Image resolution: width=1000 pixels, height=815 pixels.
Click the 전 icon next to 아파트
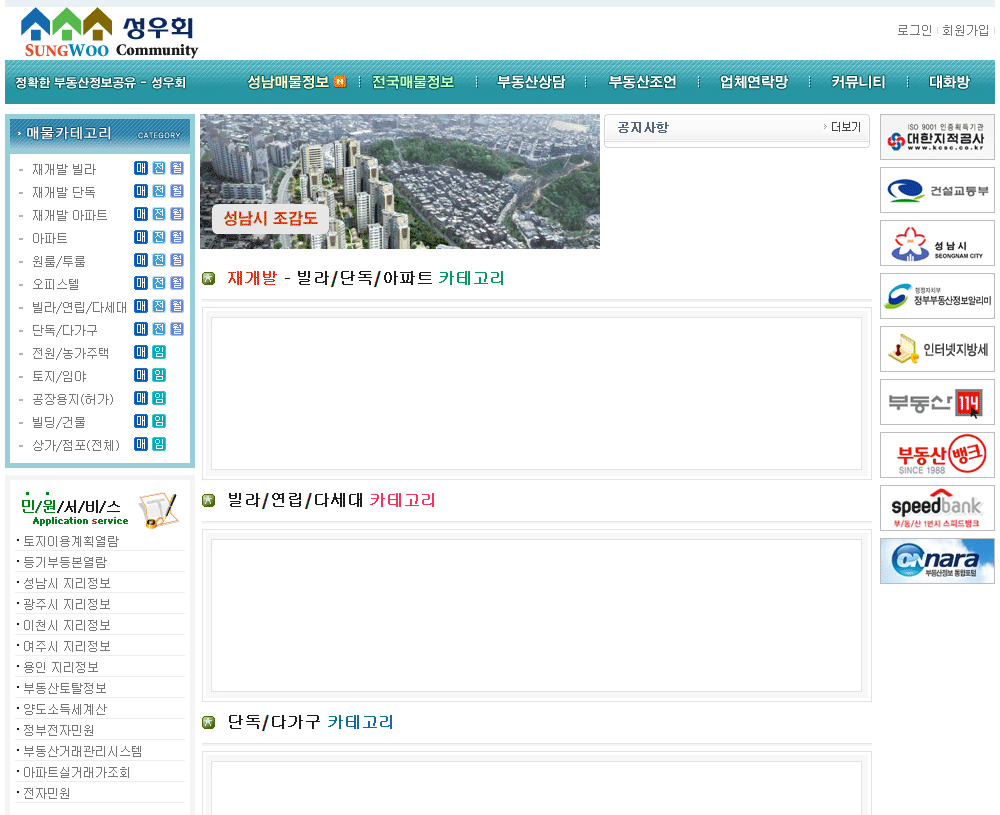(x=159, y=238)
